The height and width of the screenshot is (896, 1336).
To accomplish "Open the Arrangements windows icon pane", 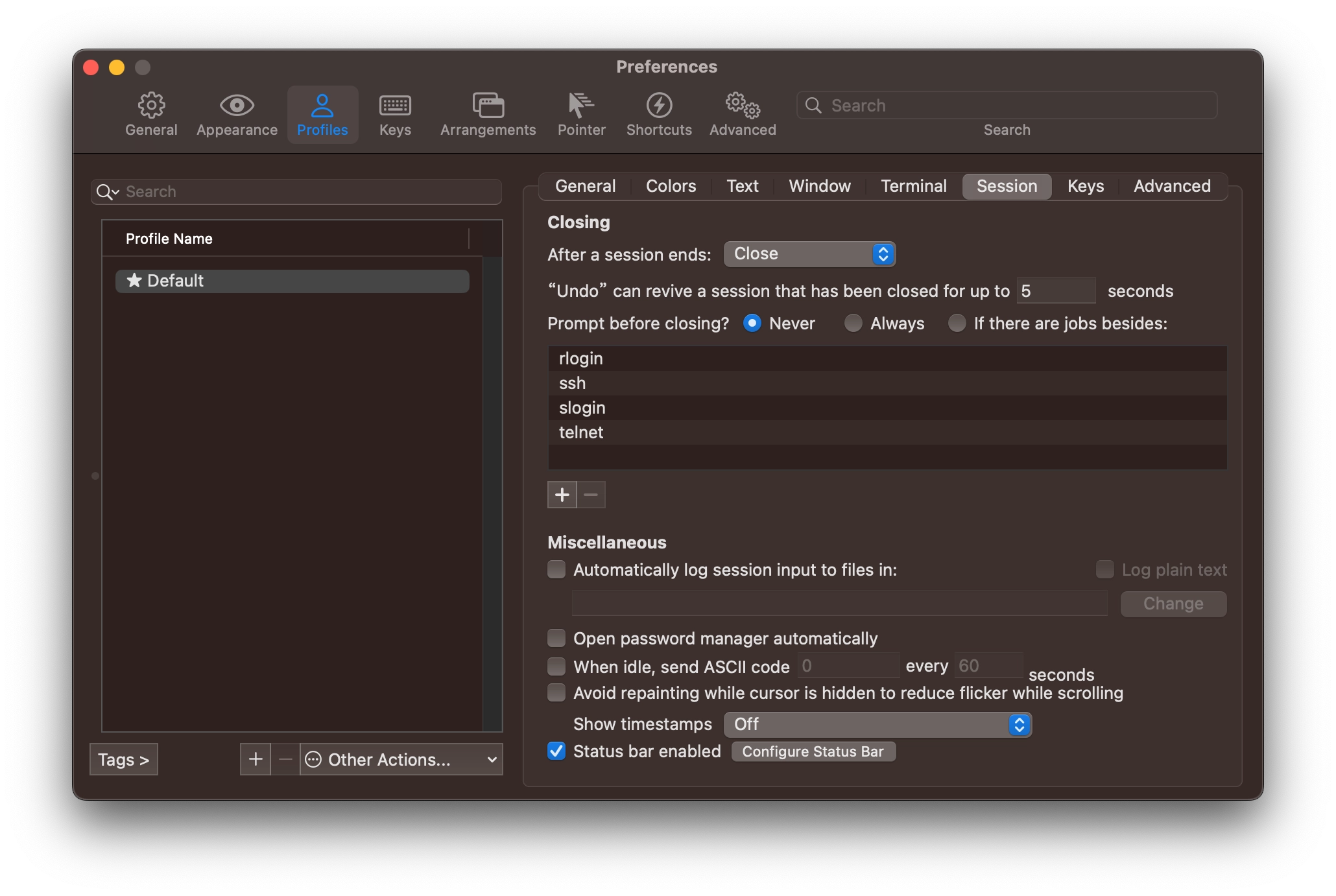I will 488,115.
